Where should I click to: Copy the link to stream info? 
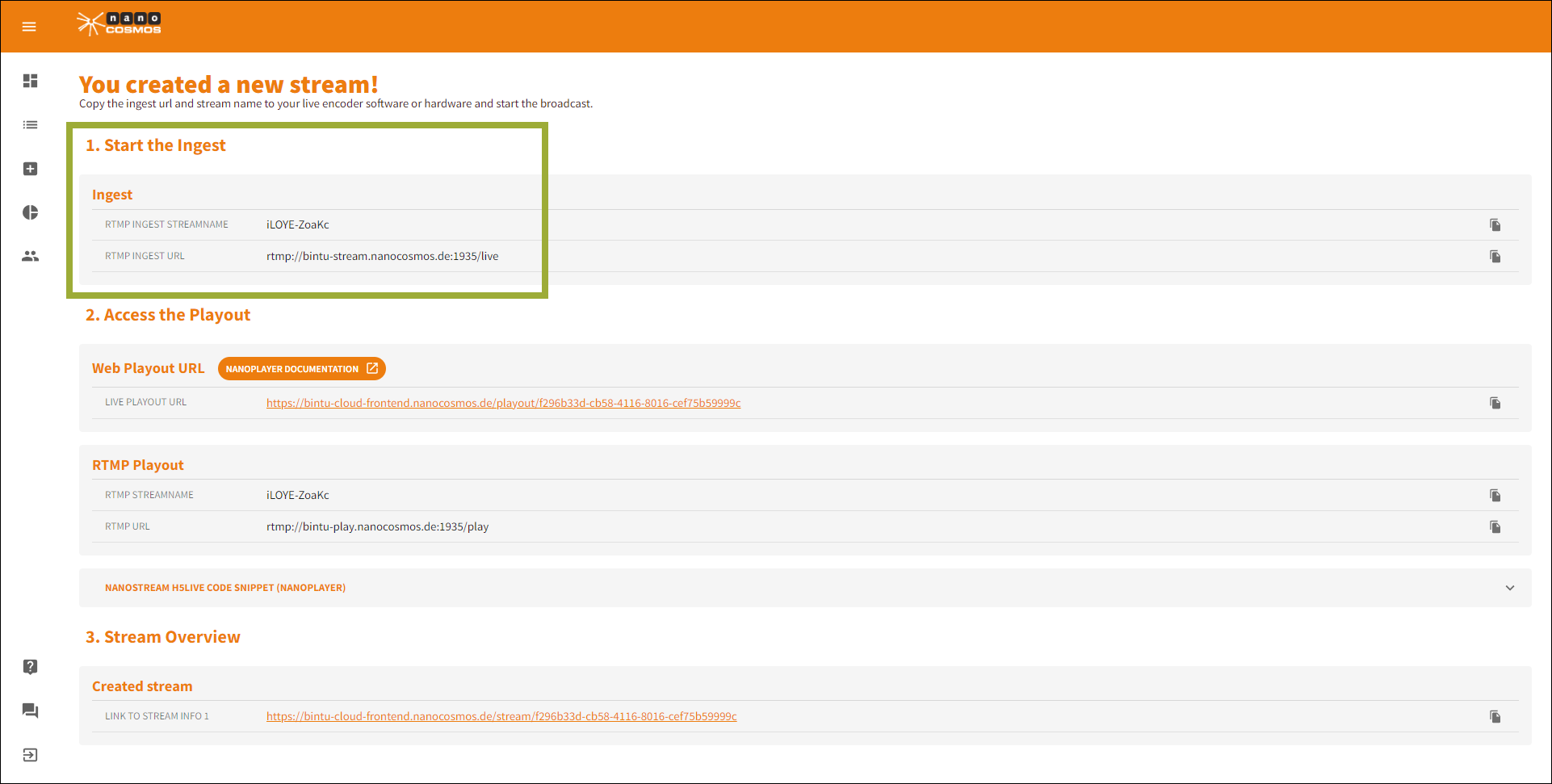click(1495, 717)
